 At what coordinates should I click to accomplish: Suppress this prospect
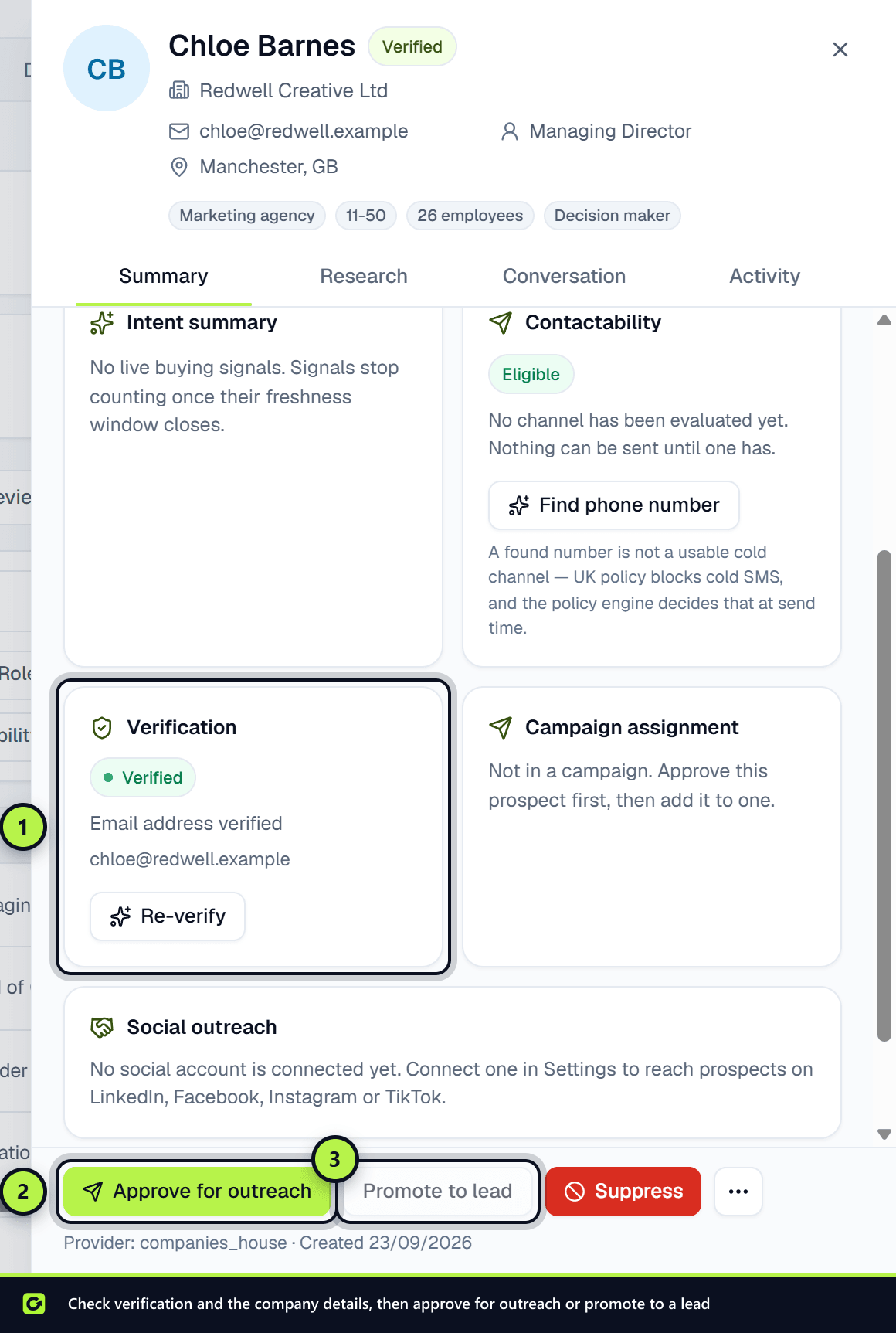coord(623,1191)
